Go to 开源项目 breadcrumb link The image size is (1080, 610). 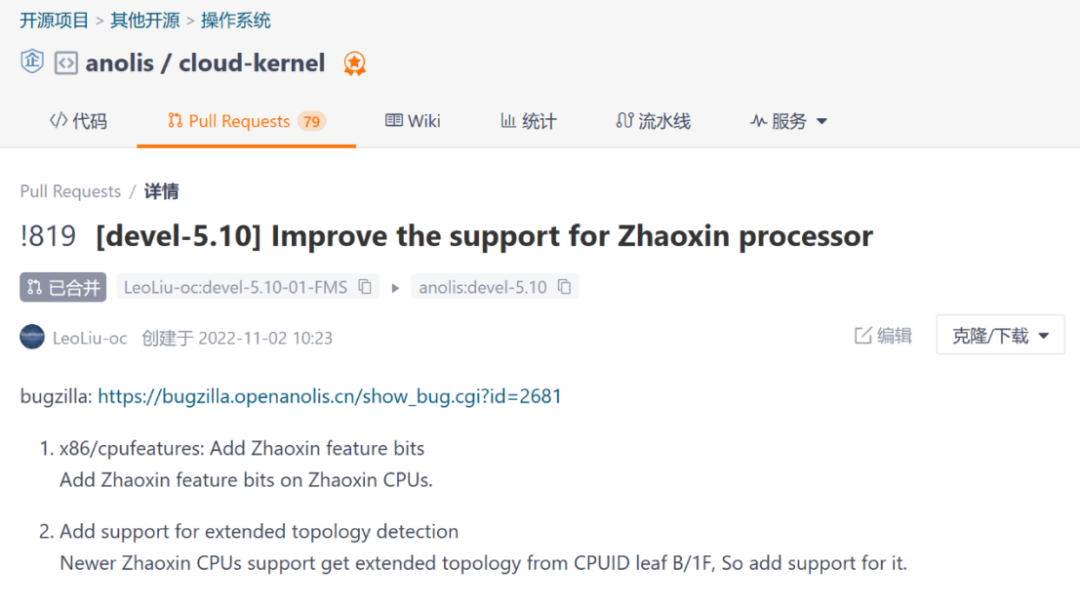pos(54,21)
